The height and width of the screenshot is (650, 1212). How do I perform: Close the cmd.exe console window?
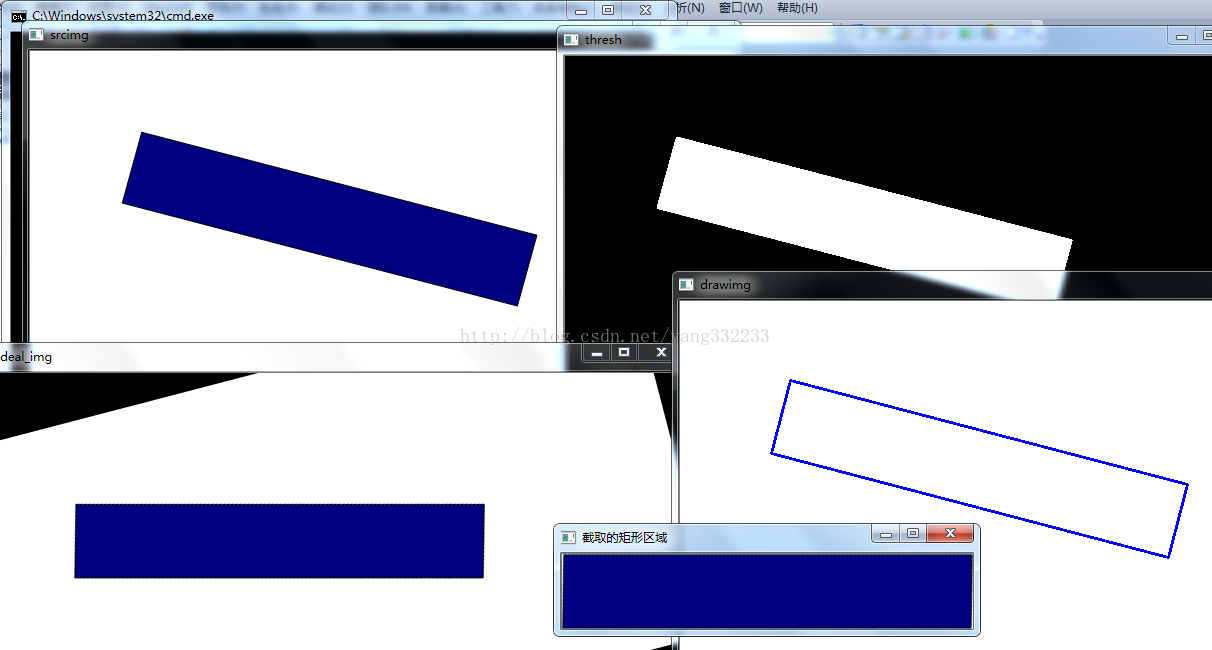pyautogui.click(x=645, y=10)
